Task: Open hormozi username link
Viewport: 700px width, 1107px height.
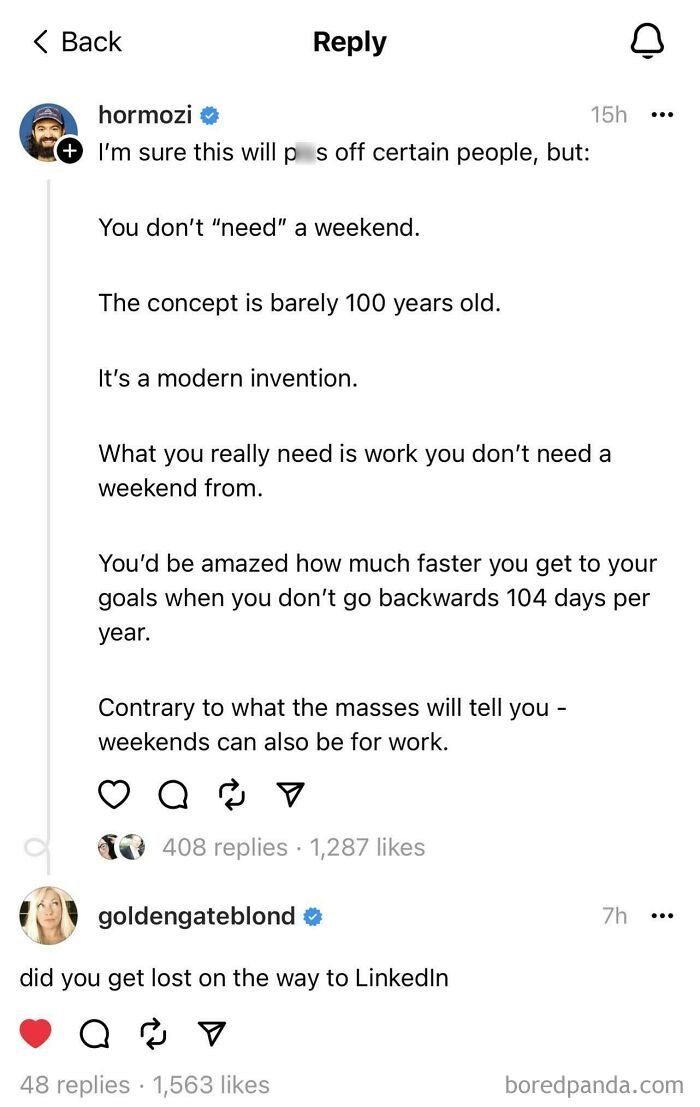Action: tap(145, 115)
